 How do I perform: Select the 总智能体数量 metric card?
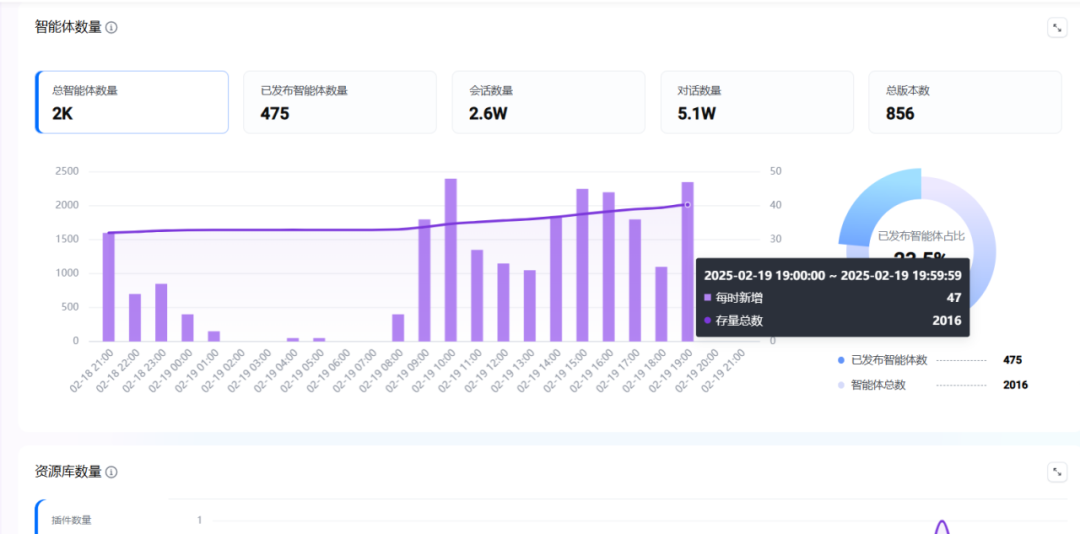pyautogui.click(x=132, y=102)
